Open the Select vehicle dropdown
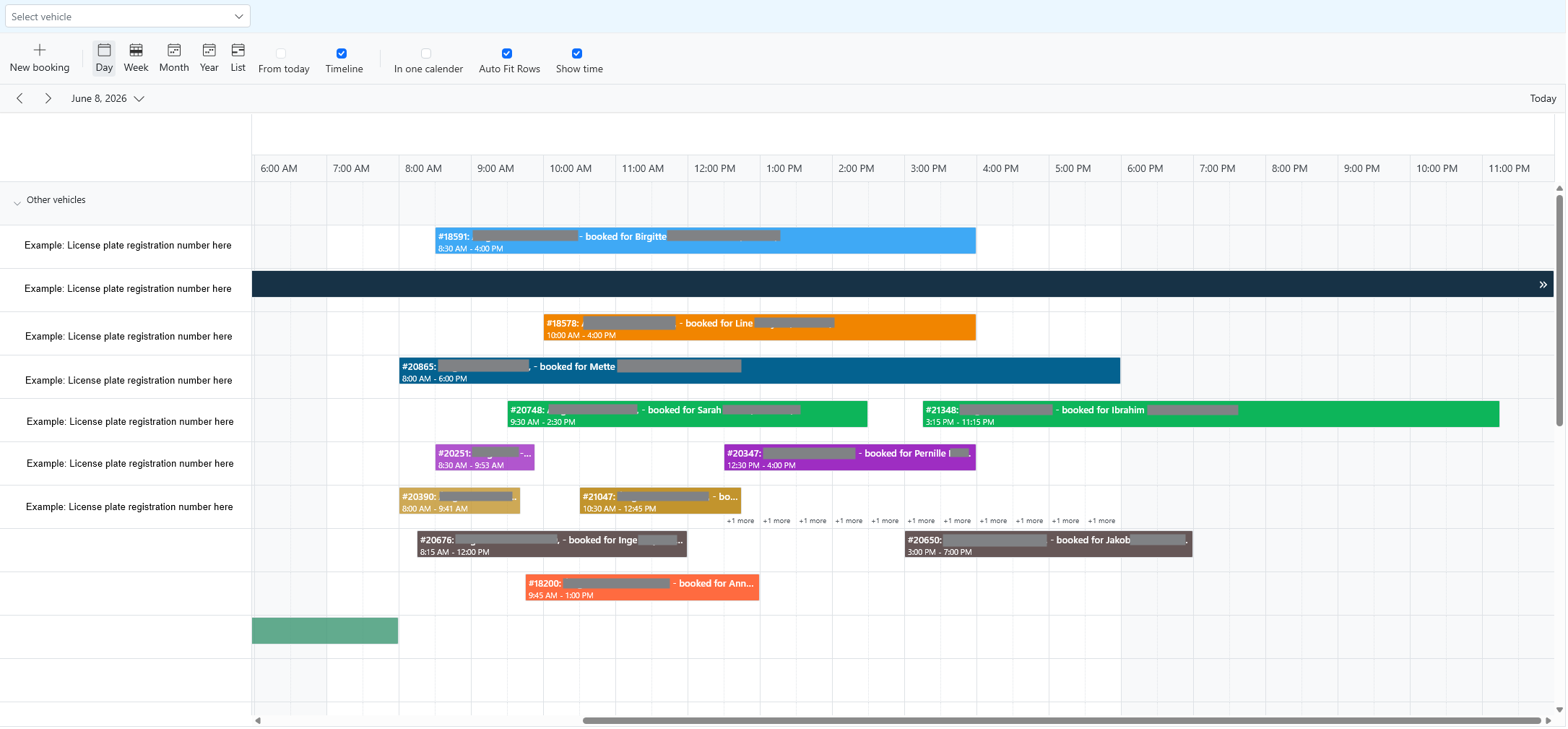 [128, 17]
